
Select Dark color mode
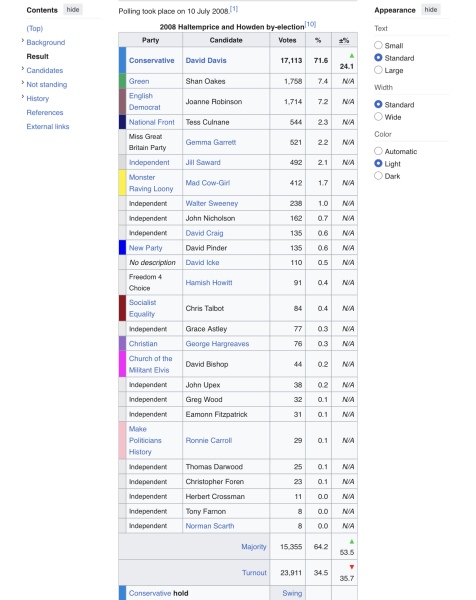pos(378,175)
